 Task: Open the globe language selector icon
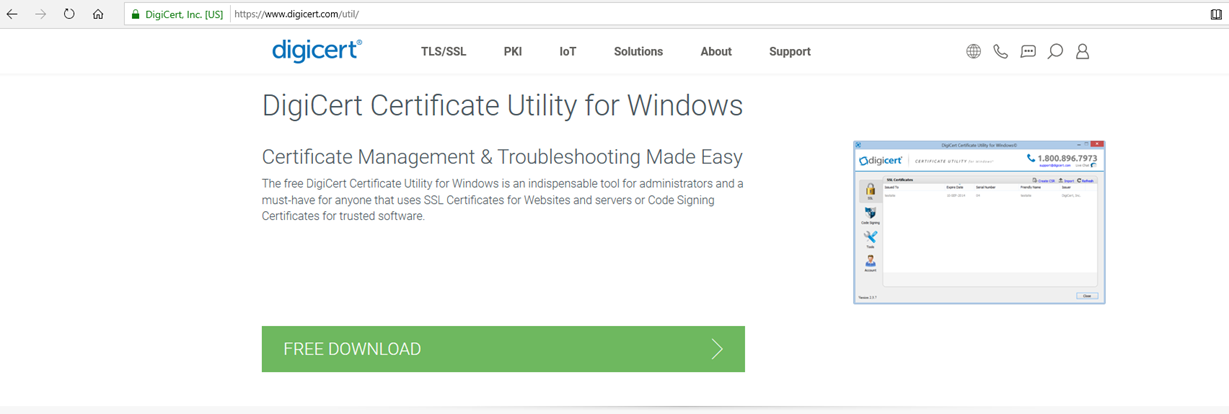click(x=973, y=51)
